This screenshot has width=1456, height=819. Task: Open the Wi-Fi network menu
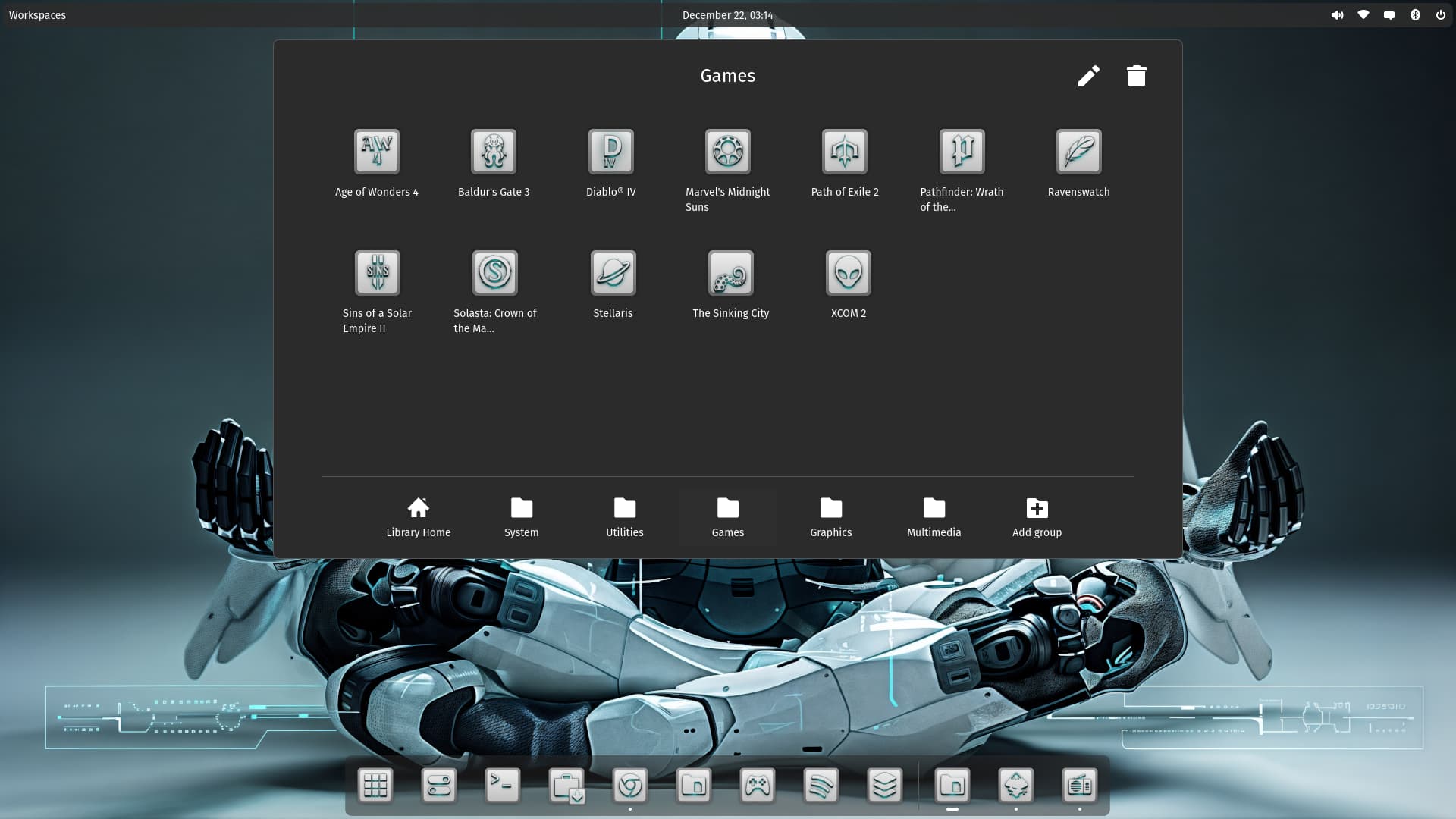pyautogui.click(x=1363, y=15)
